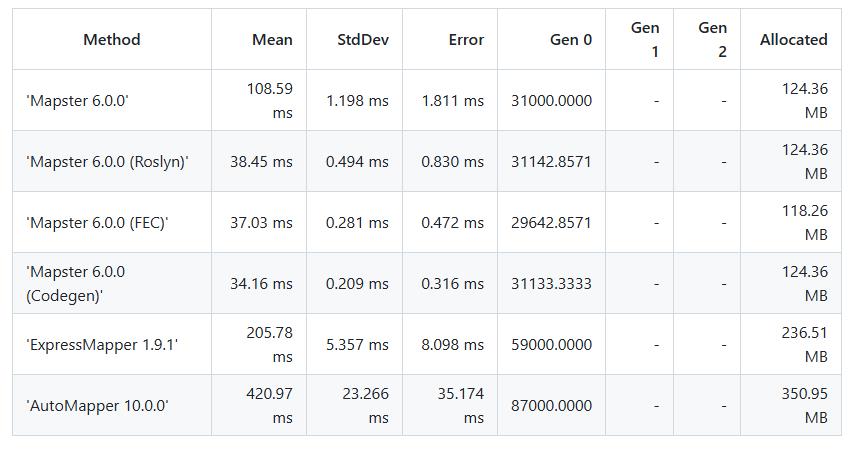Select the 'Mapster 6.0.0 (Codegen)' cell
The image size is (849, 450).
tap(76, 284)
